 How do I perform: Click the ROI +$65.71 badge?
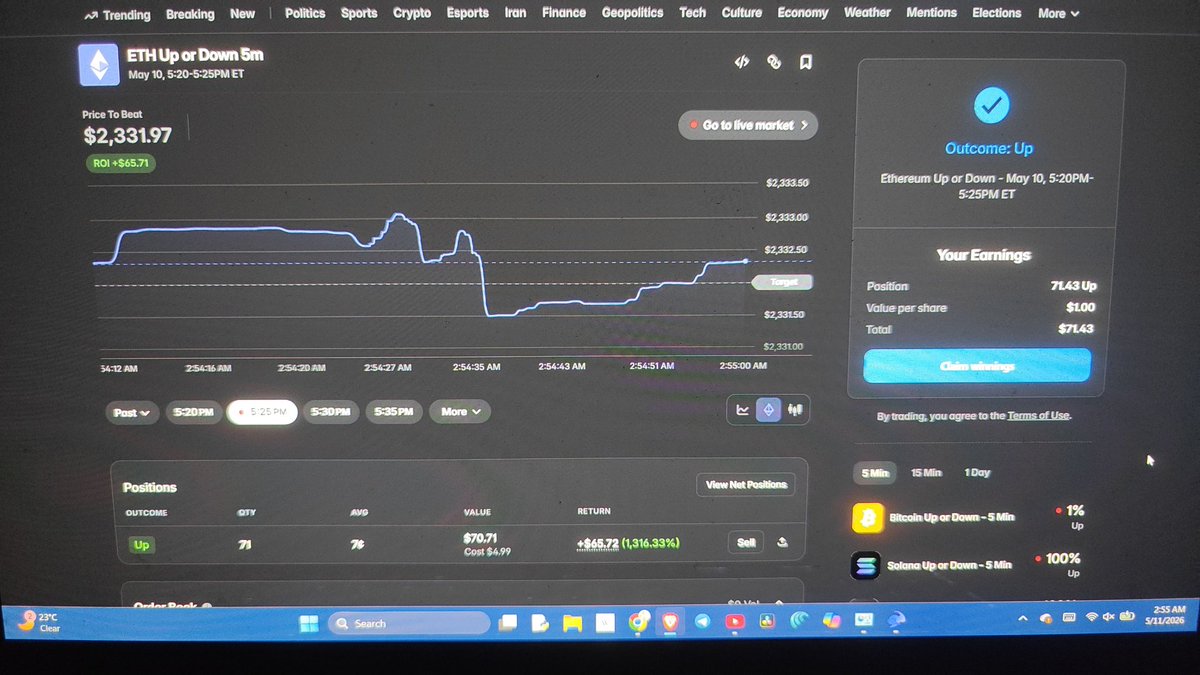[119, 163]
